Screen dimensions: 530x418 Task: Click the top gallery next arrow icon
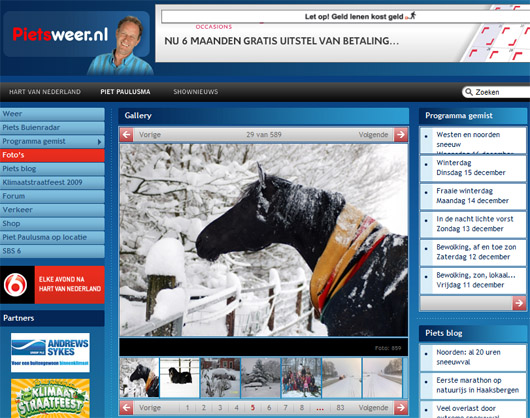401,134
